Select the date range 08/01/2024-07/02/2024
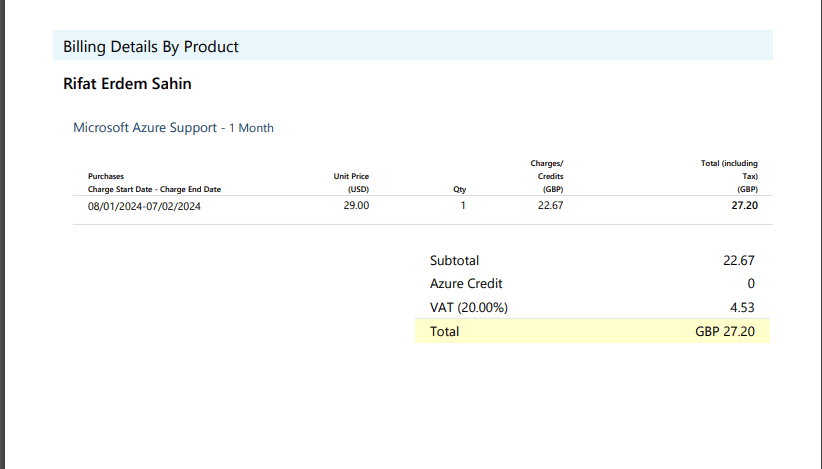This screenshot has height=469, width=822. click(x=144, y=206)
